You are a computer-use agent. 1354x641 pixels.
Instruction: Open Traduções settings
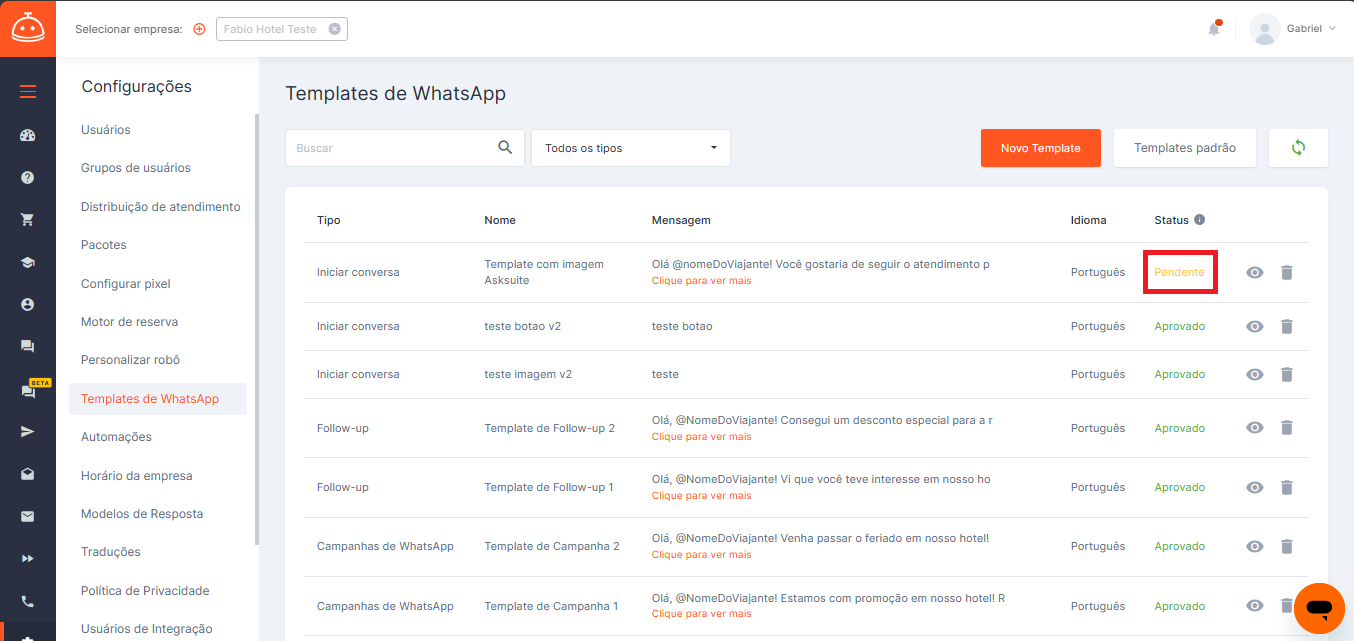[111, 552]
